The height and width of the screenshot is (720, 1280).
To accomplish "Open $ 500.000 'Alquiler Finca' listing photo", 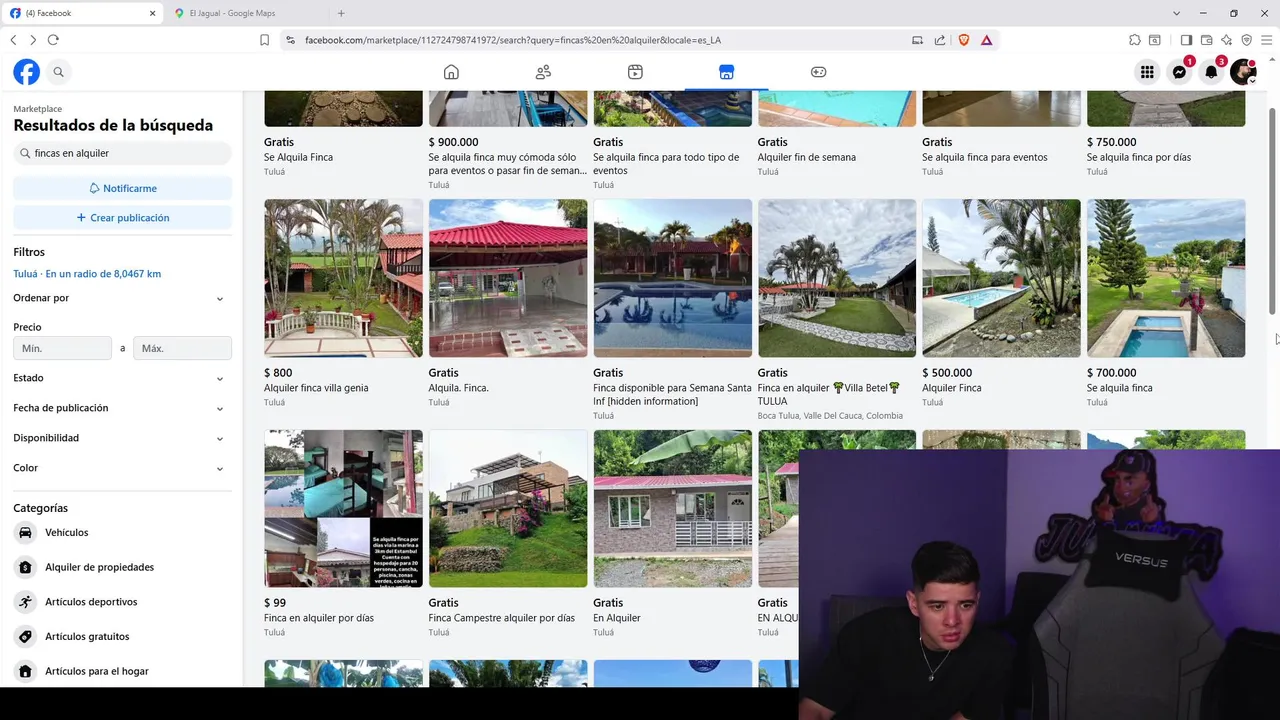I will 1001,278.
